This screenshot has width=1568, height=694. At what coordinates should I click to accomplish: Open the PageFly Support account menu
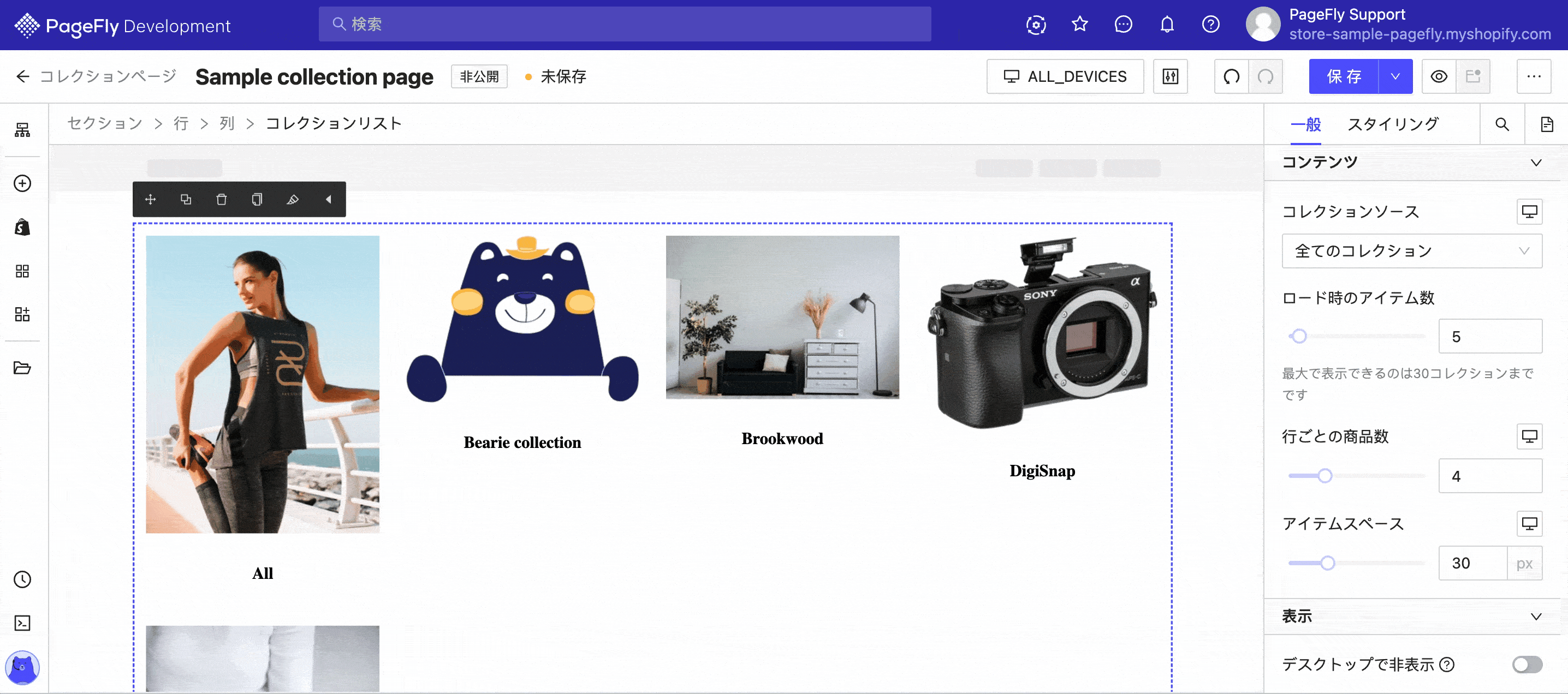(1398, 25)
